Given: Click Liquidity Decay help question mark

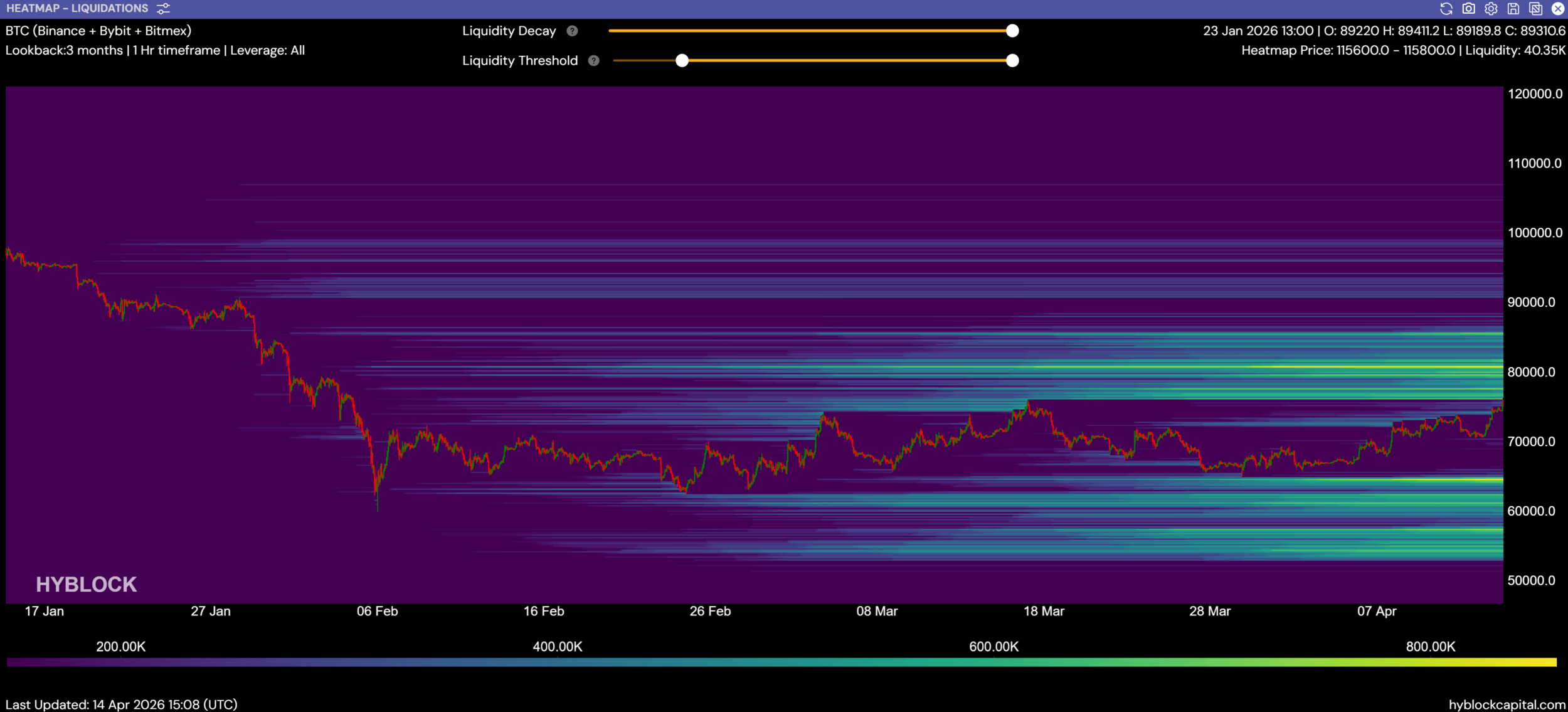Looking at the screenshot, I should pos(572,31).
